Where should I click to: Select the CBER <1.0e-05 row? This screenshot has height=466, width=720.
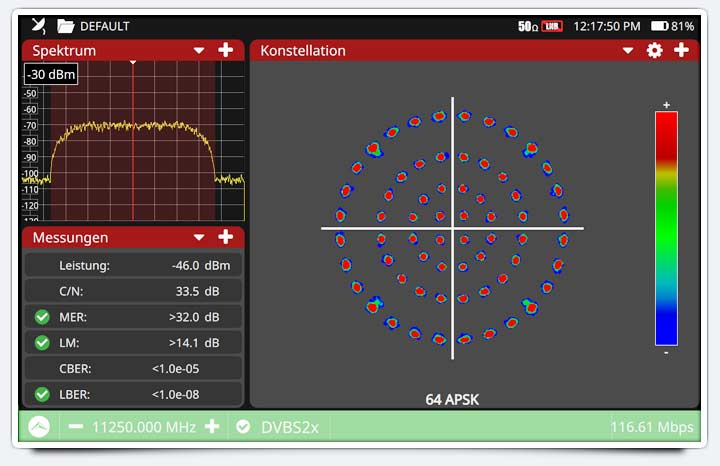tap(133, 368)
